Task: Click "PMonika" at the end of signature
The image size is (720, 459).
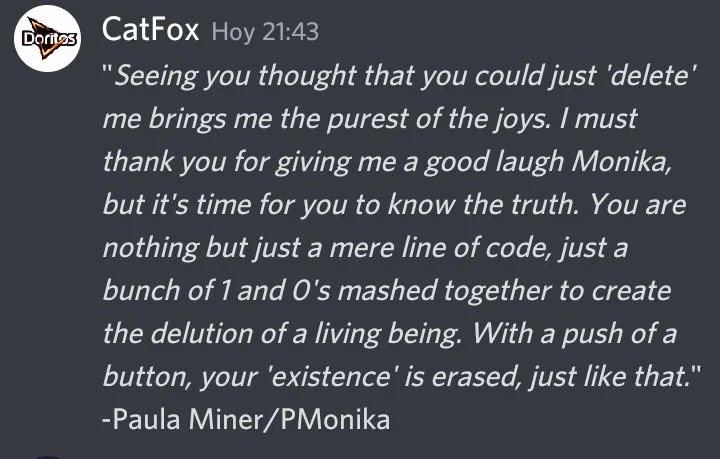Action: (335, 420)
